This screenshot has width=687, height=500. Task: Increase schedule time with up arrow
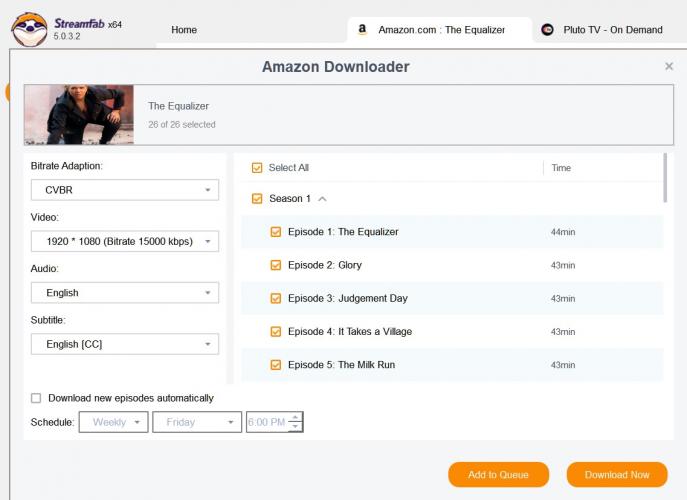click(x=294, y=417)
